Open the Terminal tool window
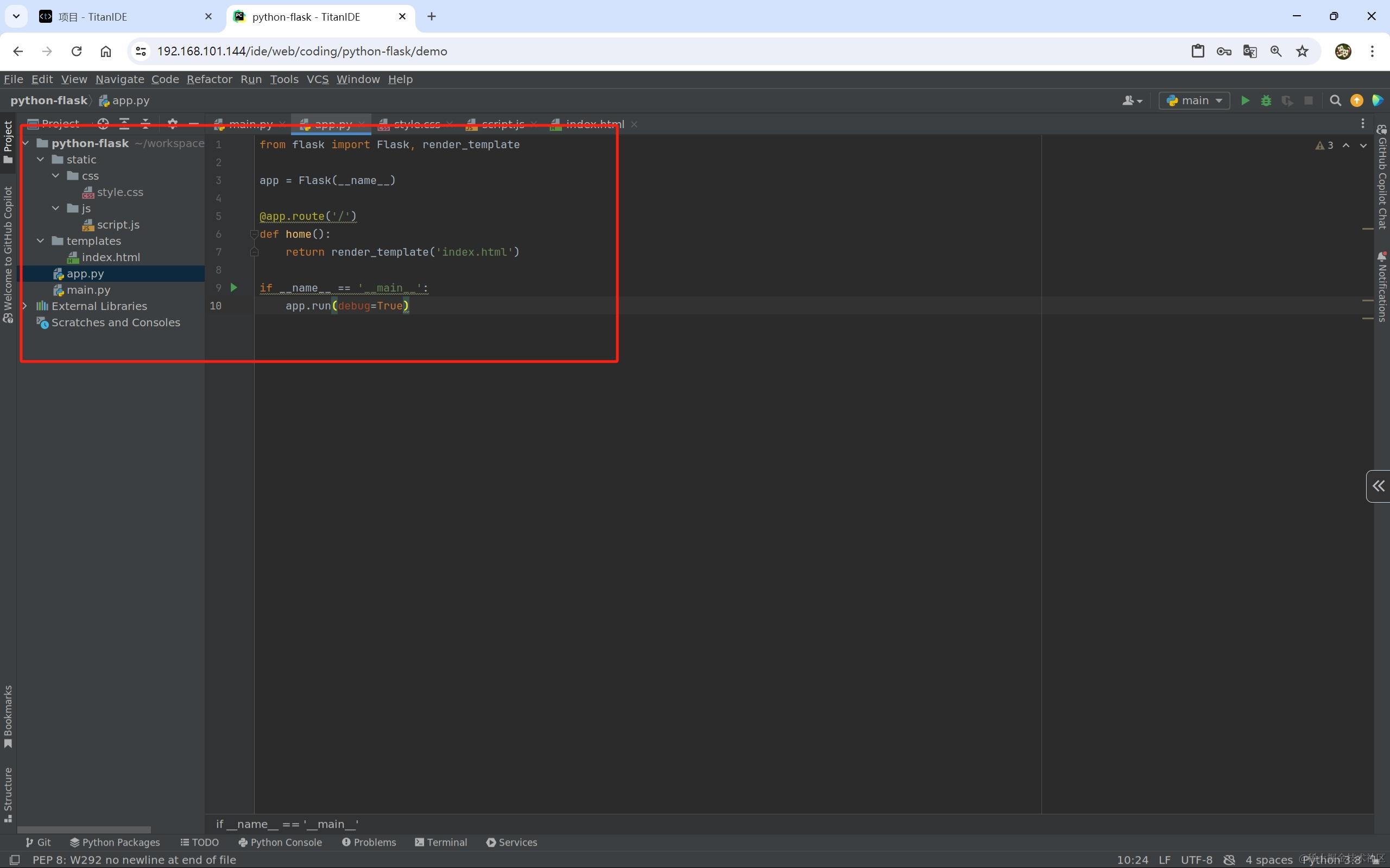This screenshot has height=868, width=1390. coord(441,842)
